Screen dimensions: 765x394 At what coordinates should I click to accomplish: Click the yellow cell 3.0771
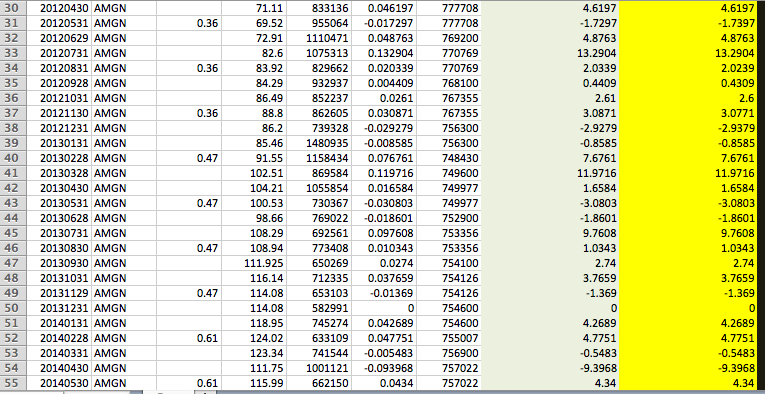[688, 113]
